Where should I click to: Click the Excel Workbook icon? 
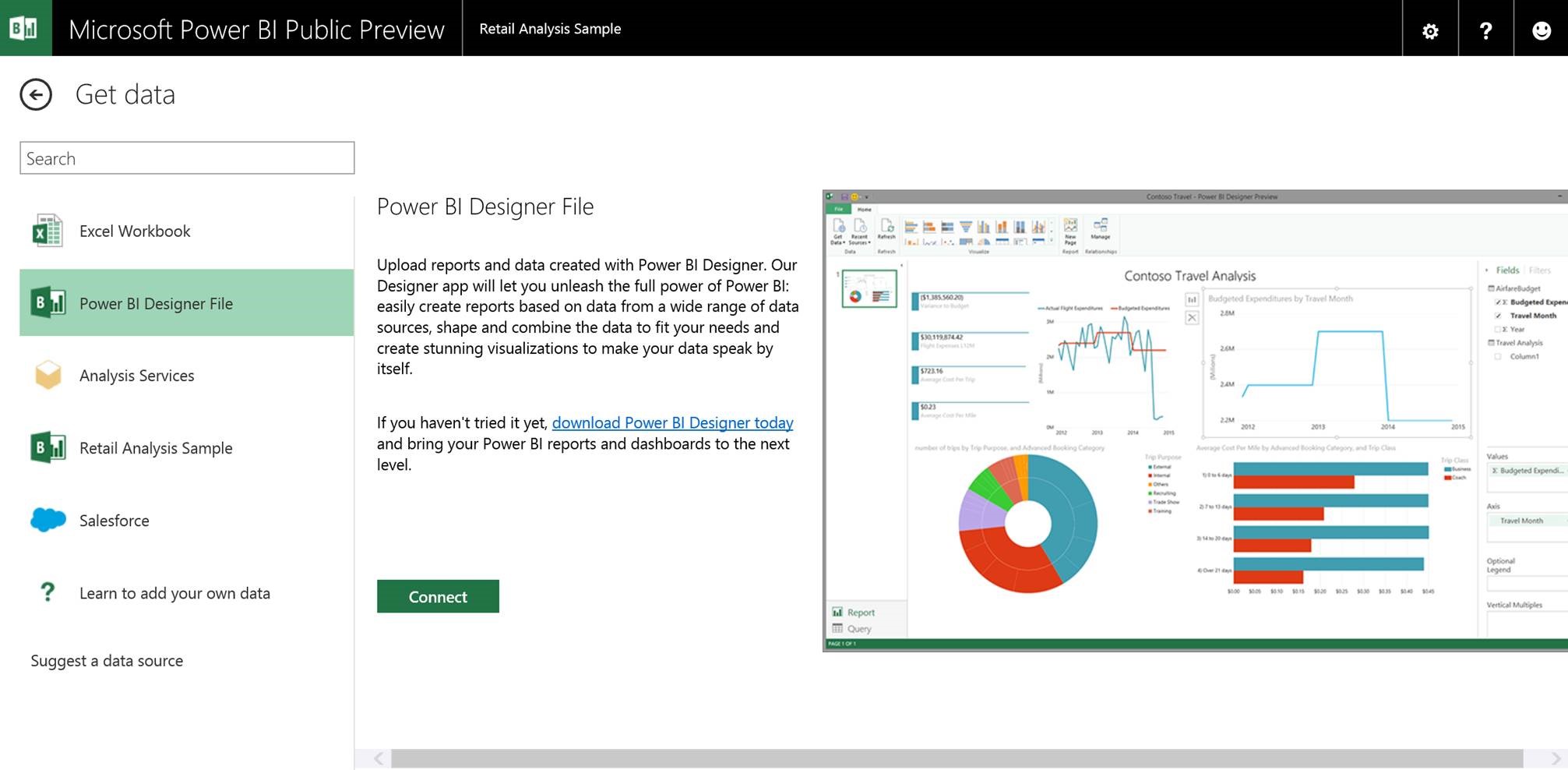(48, 231)
